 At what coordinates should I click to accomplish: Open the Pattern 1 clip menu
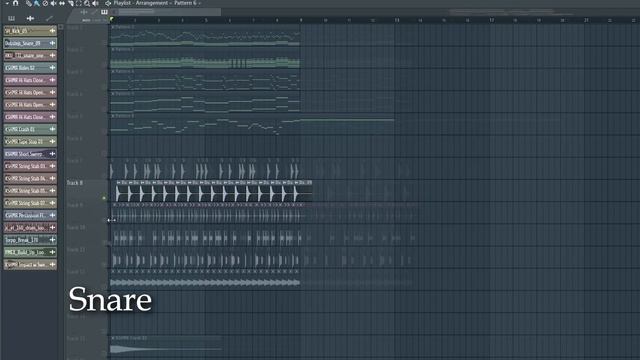coord(113,27)
